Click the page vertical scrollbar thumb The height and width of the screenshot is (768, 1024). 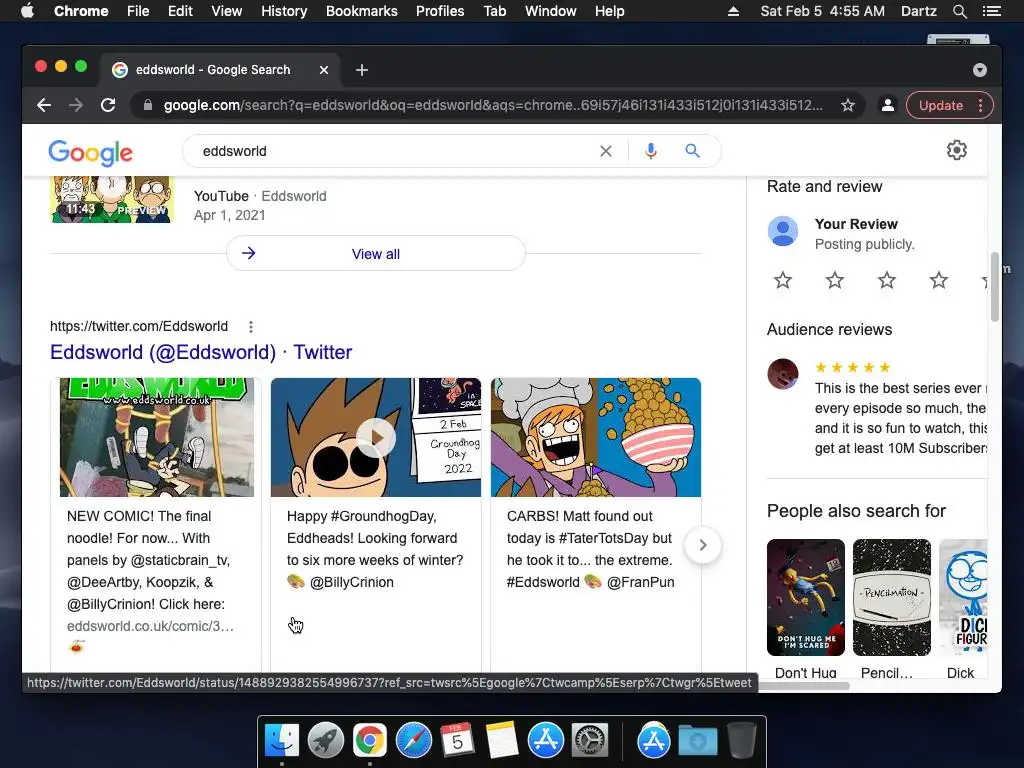point(995,286)
